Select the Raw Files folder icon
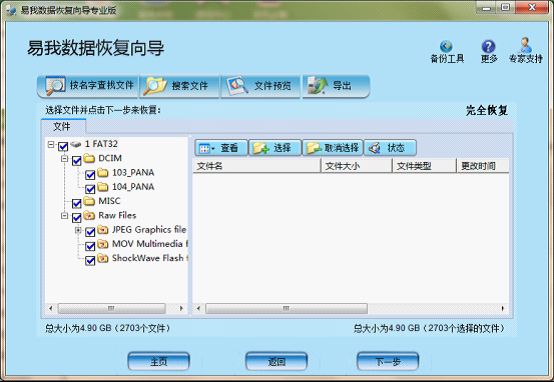This screenshot has height=382, width=554. 89,215
